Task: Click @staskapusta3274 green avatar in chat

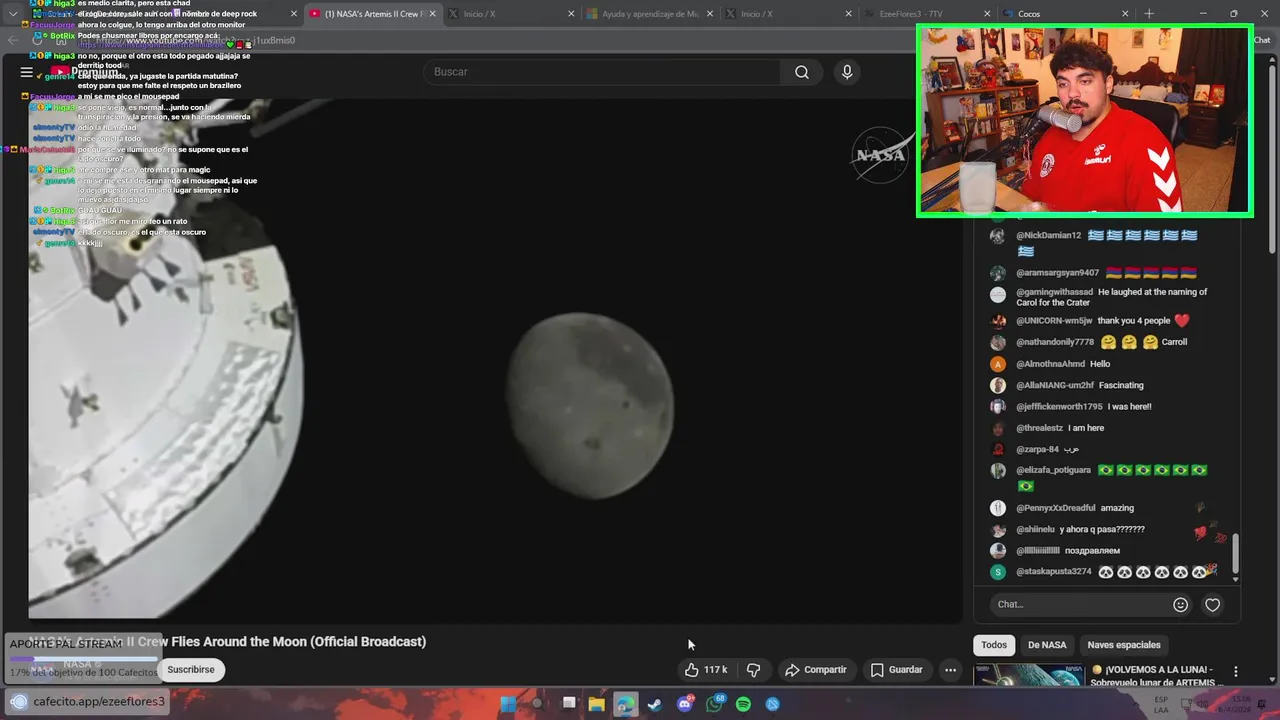Action: click(x=997, y=572)
